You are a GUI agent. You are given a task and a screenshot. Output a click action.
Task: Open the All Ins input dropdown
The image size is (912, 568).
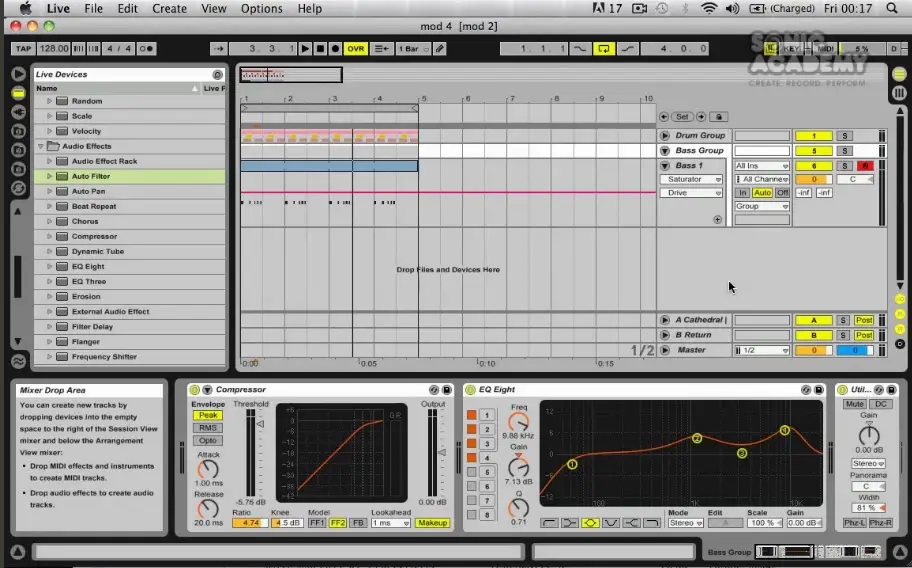pyautogui.click(x=762, y=166)
